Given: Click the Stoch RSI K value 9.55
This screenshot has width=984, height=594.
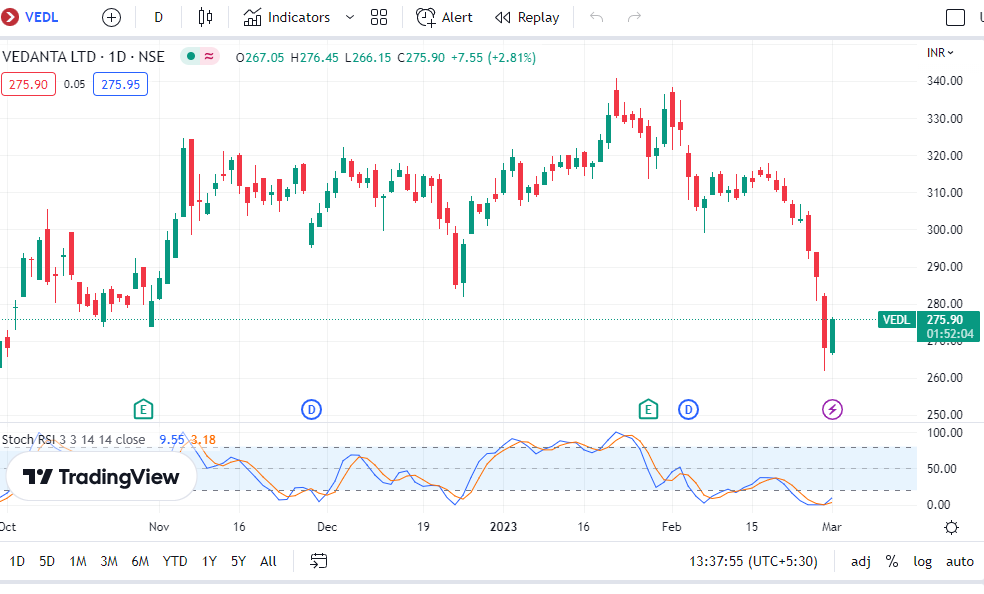Looking at the screenshot, I should (171, 440).
